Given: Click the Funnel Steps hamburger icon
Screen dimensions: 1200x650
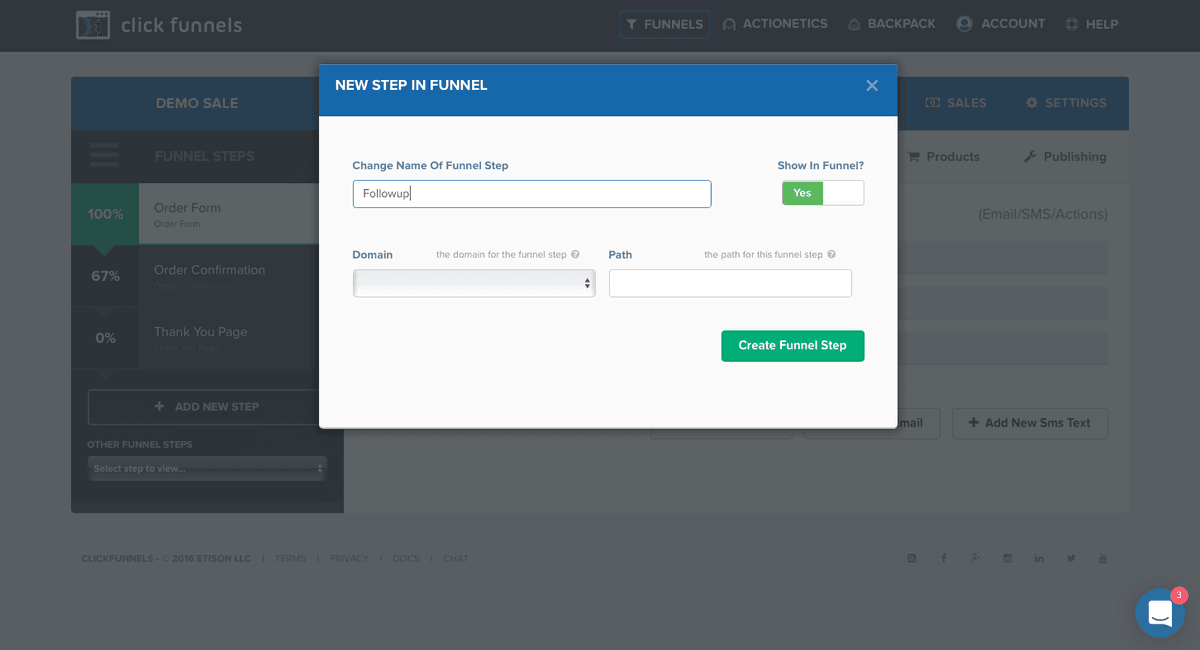Looking at the screenshot, I should pos(104,156).
